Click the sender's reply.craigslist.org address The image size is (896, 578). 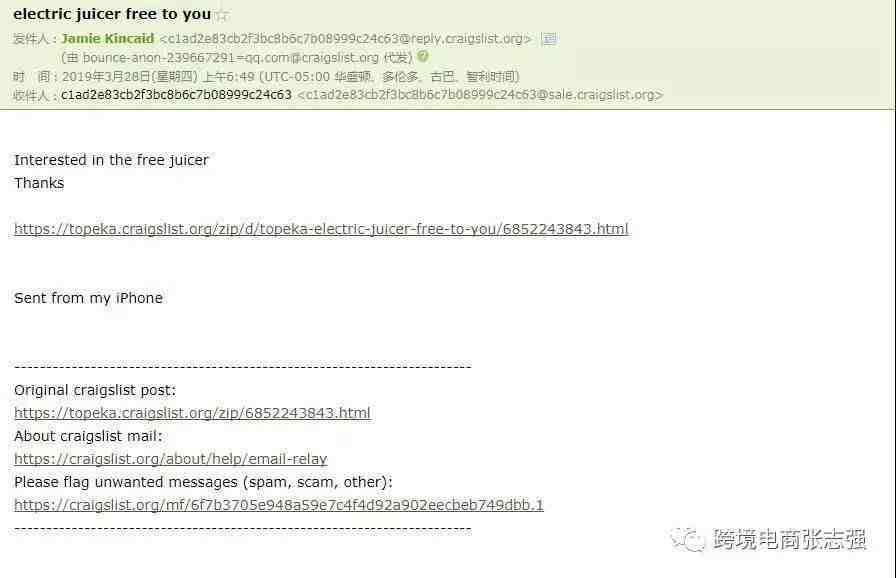(345, 39)
